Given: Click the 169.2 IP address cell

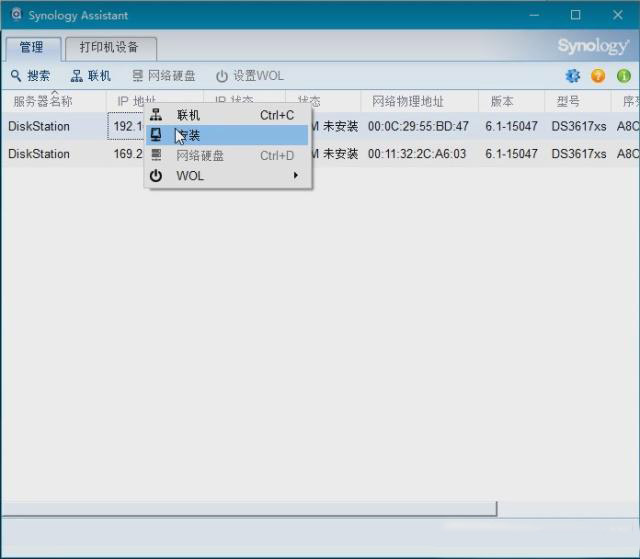Looking at the screenshot, I should 128,154.
